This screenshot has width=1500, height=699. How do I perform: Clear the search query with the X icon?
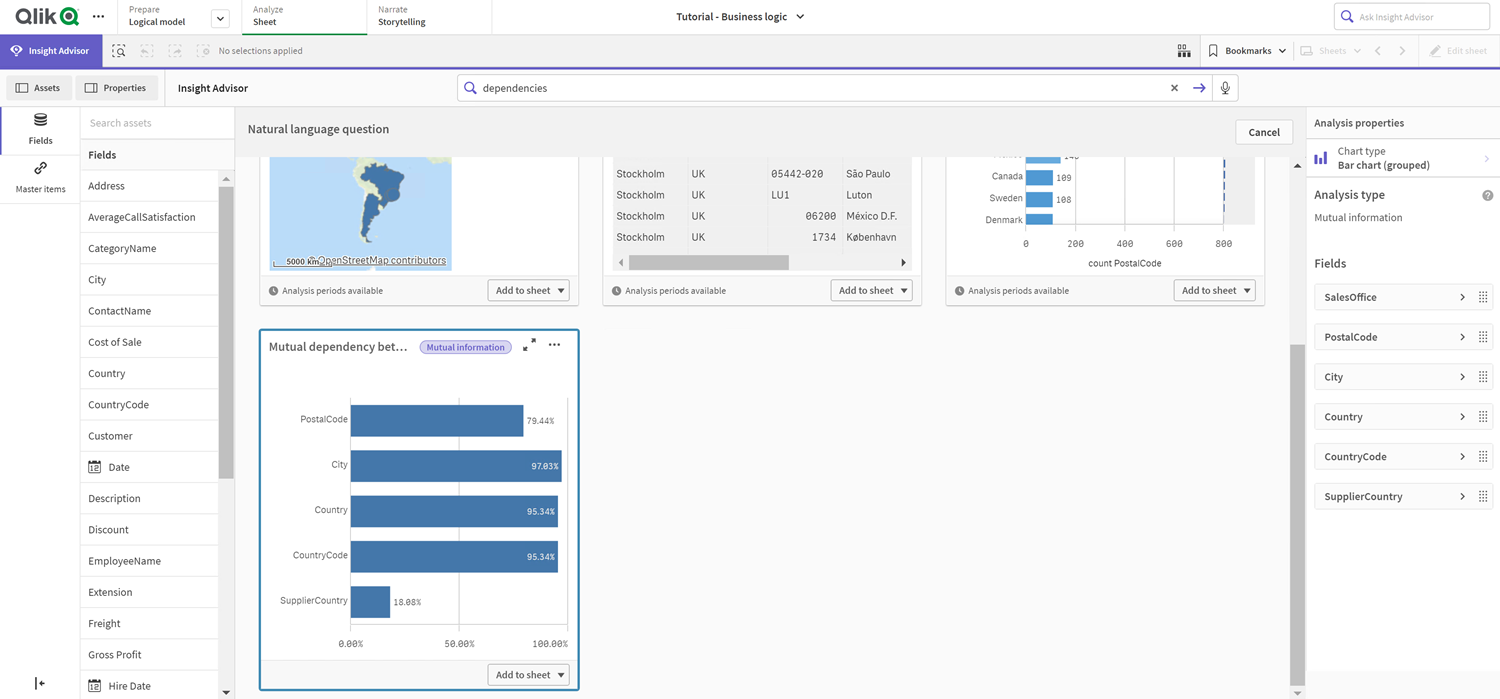[1174, 88]
